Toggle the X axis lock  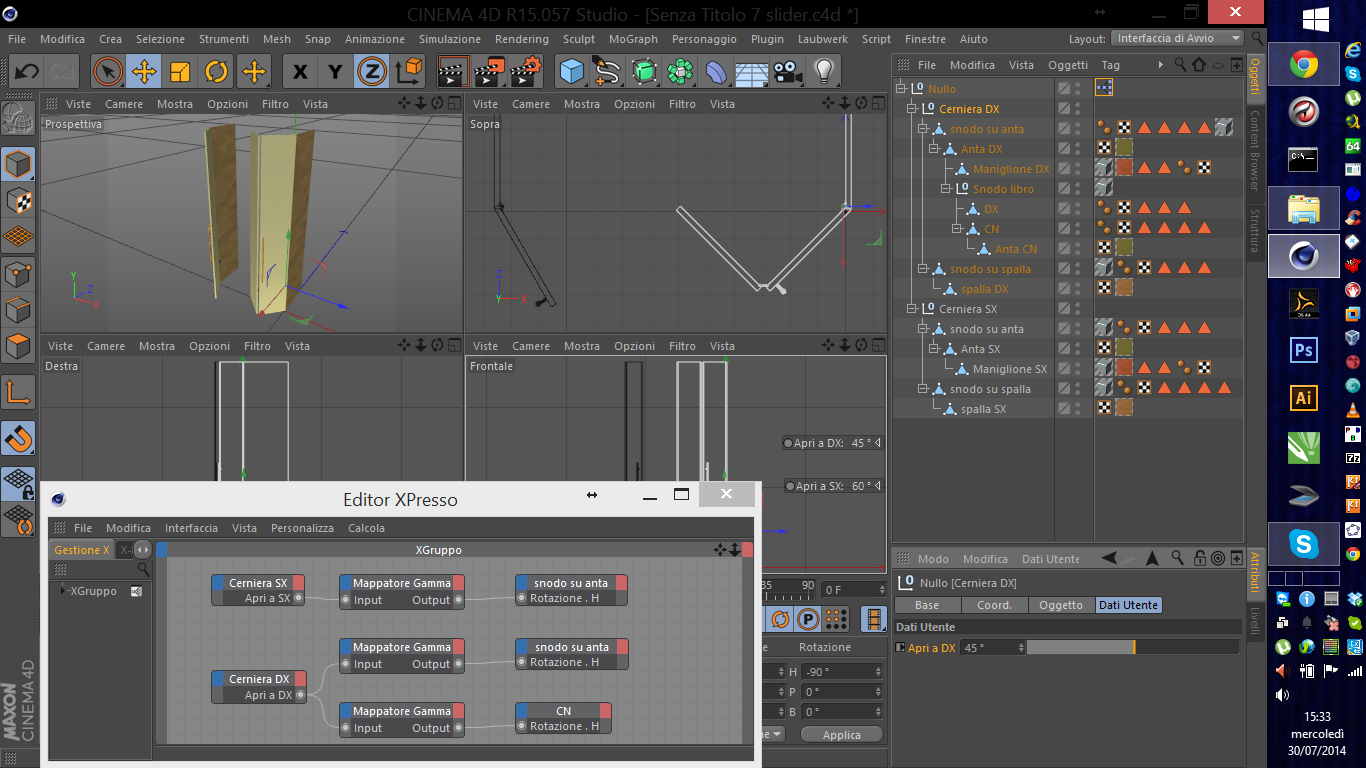tap(299, 71)
